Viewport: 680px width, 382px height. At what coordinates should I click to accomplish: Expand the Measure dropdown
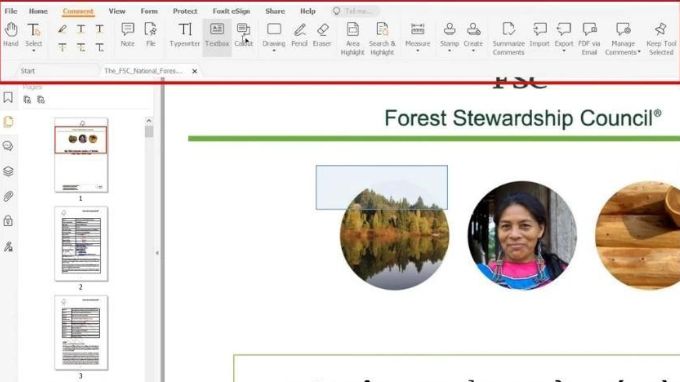(418, 51)
